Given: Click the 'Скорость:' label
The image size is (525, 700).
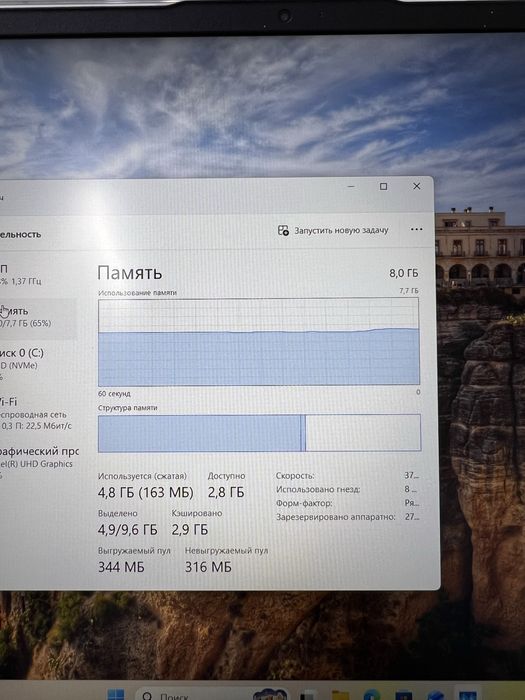Looking at the screenshot, I should [295, 476].
